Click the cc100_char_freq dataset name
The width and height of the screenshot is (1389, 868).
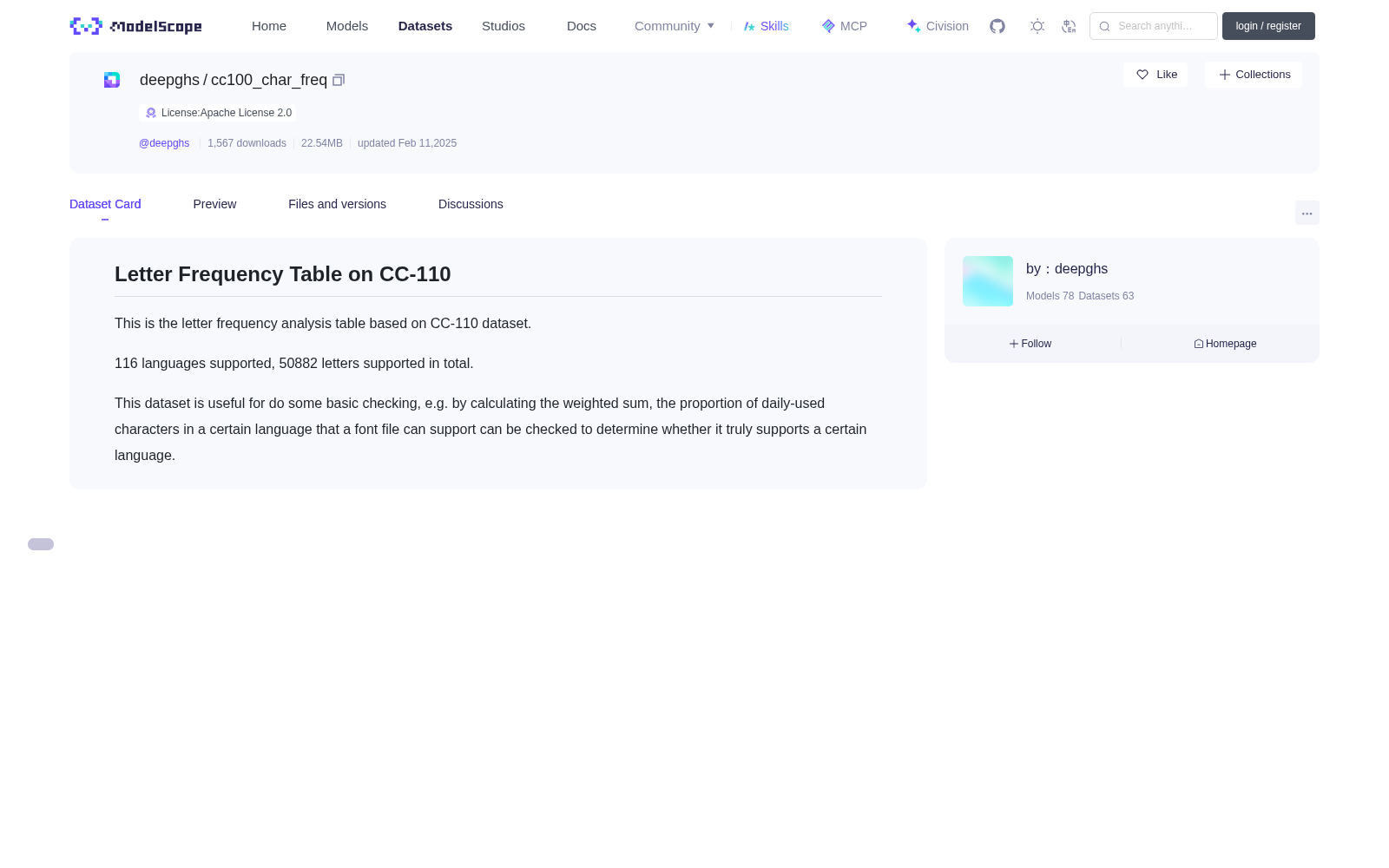(x=269, y=80)
